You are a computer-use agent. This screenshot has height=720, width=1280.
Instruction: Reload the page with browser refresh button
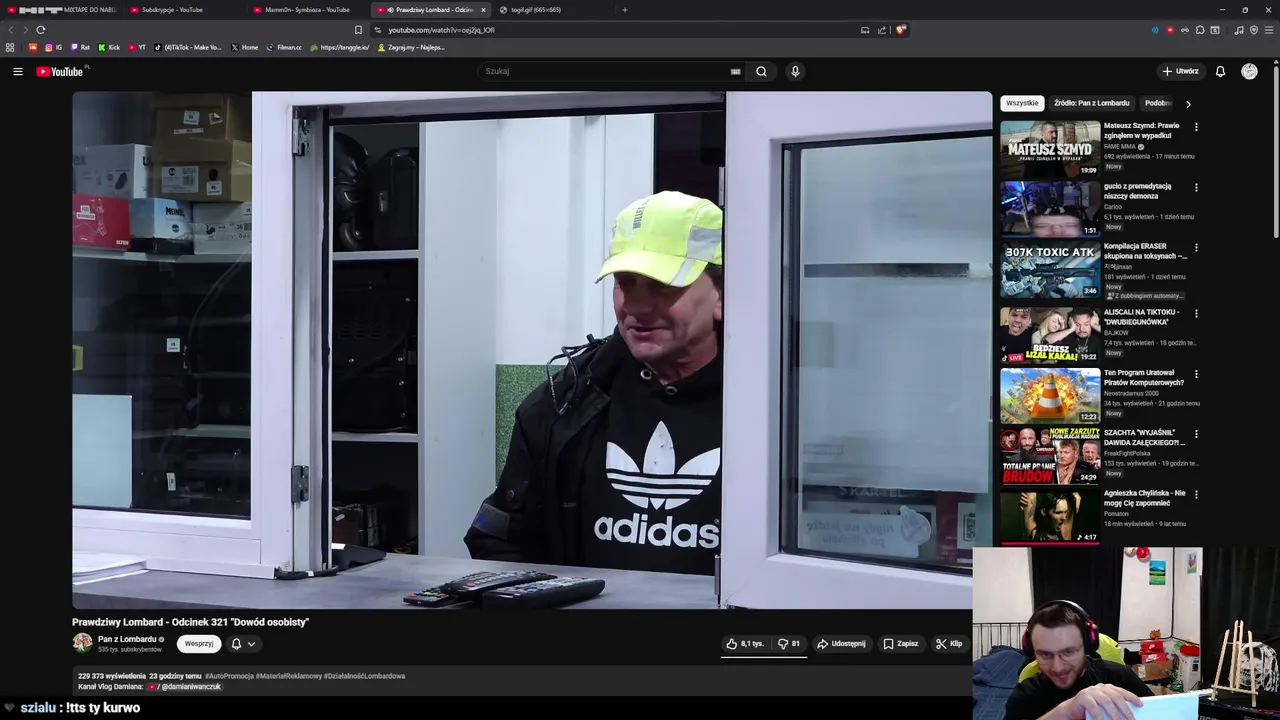[40, 30]
